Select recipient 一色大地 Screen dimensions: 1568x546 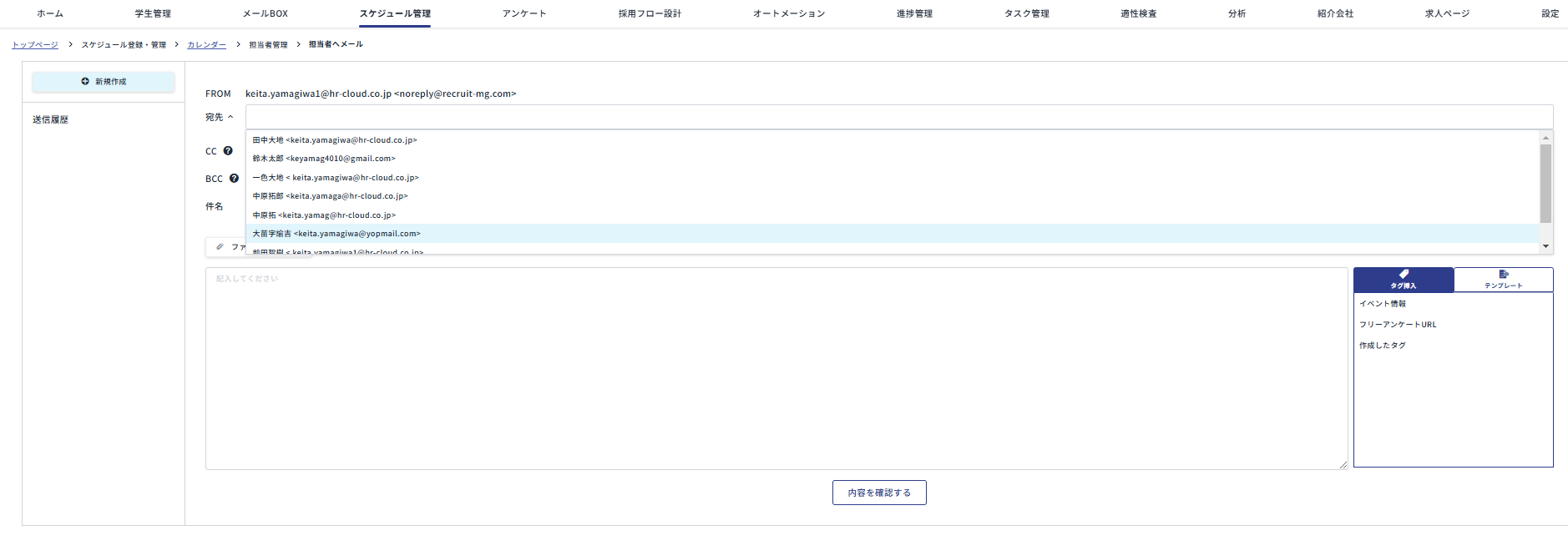click(x=893, y=178)
